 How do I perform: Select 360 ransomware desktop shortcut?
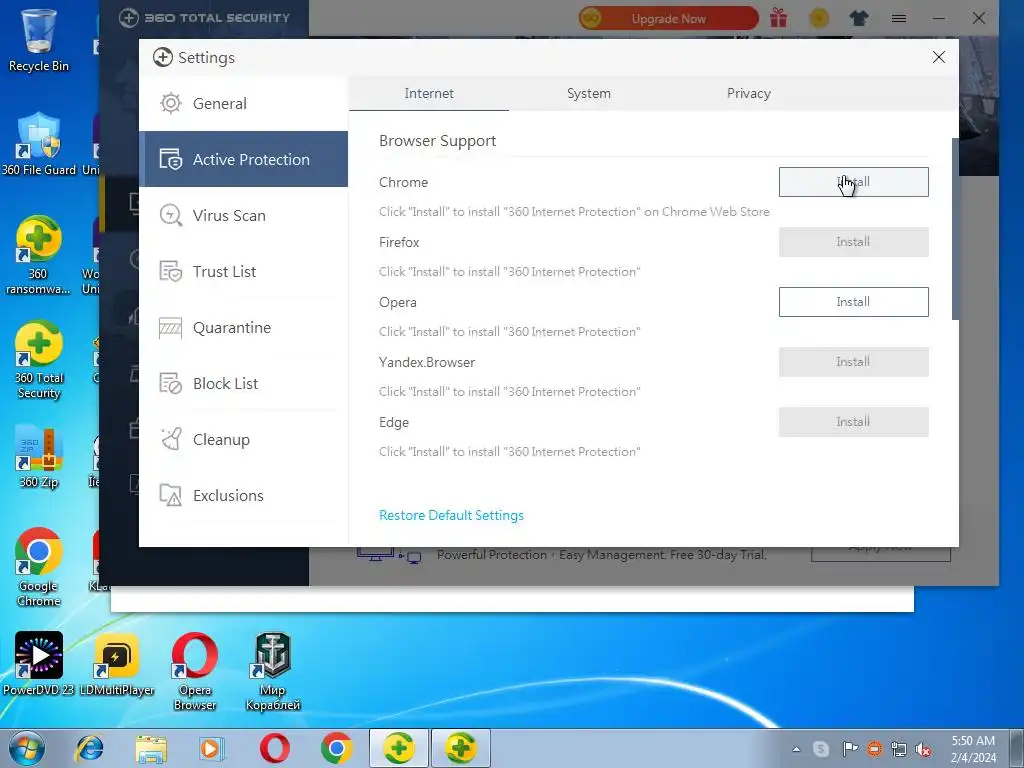(x=39, y=255)
